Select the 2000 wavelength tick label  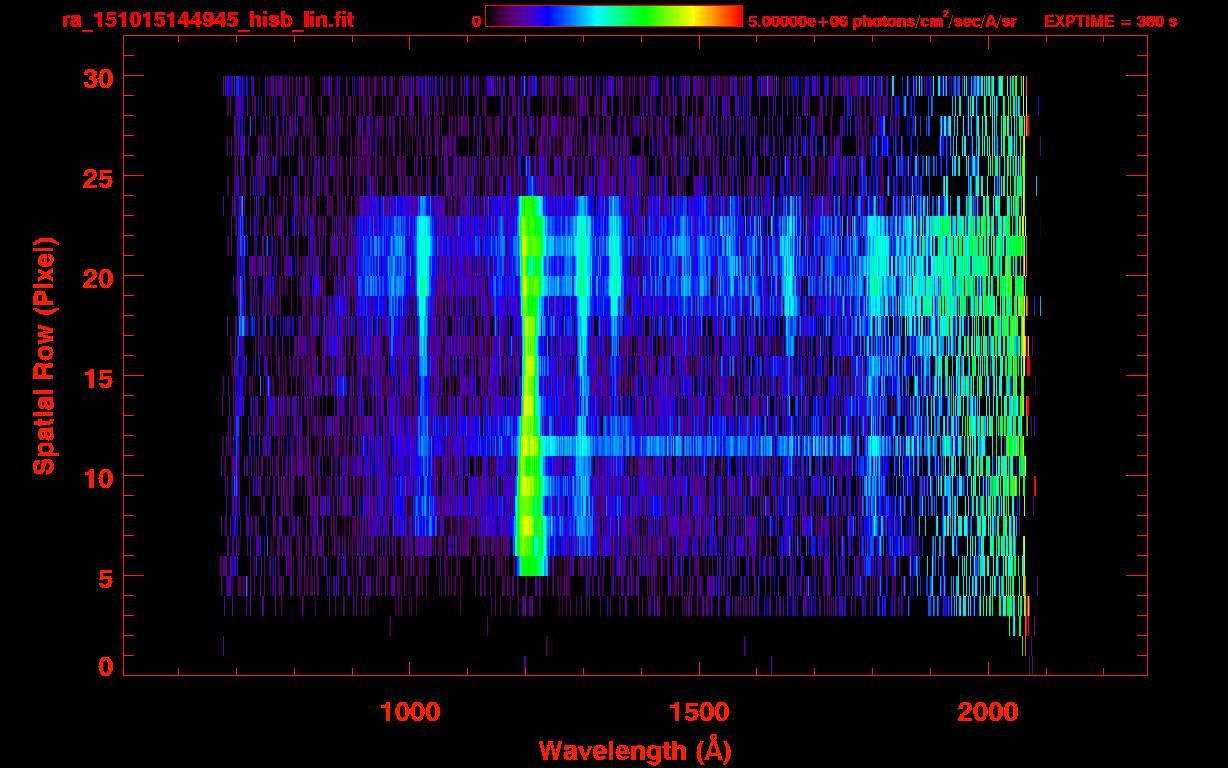pyautogui.click(x=988, y=712)
